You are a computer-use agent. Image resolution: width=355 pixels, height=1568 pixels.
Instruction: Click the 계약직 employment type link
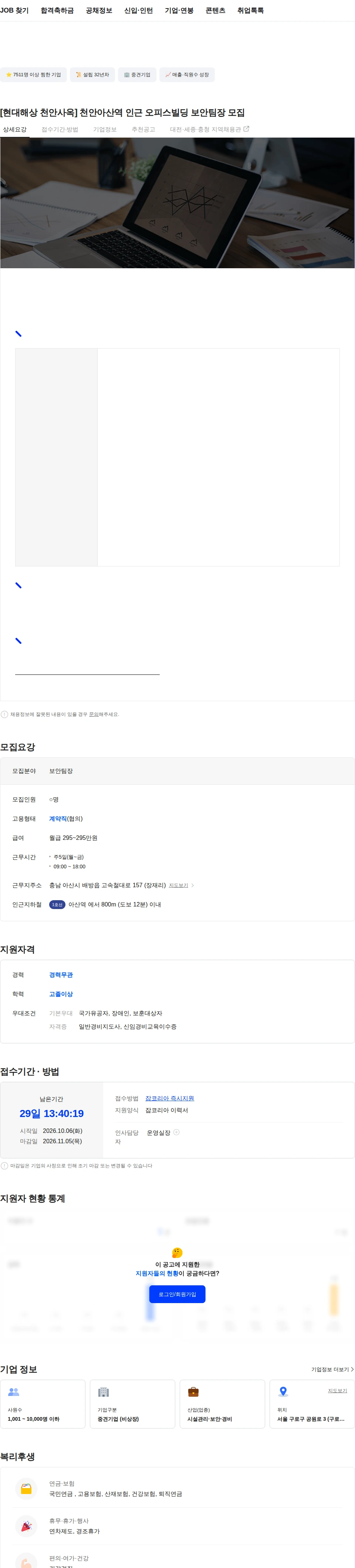[x=58, y=819]
